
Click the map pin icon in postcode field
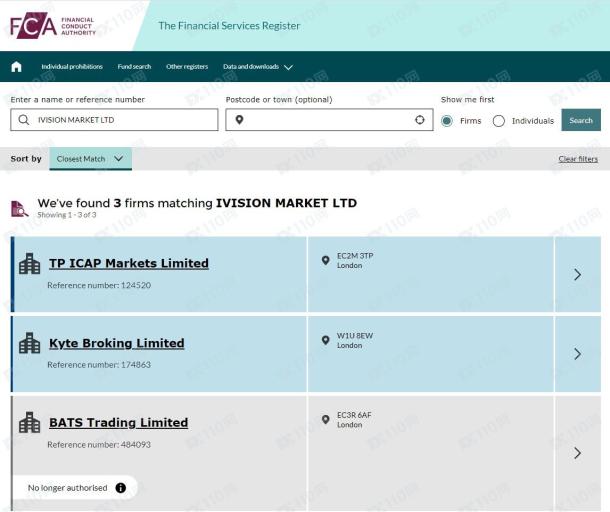(239, 120)
